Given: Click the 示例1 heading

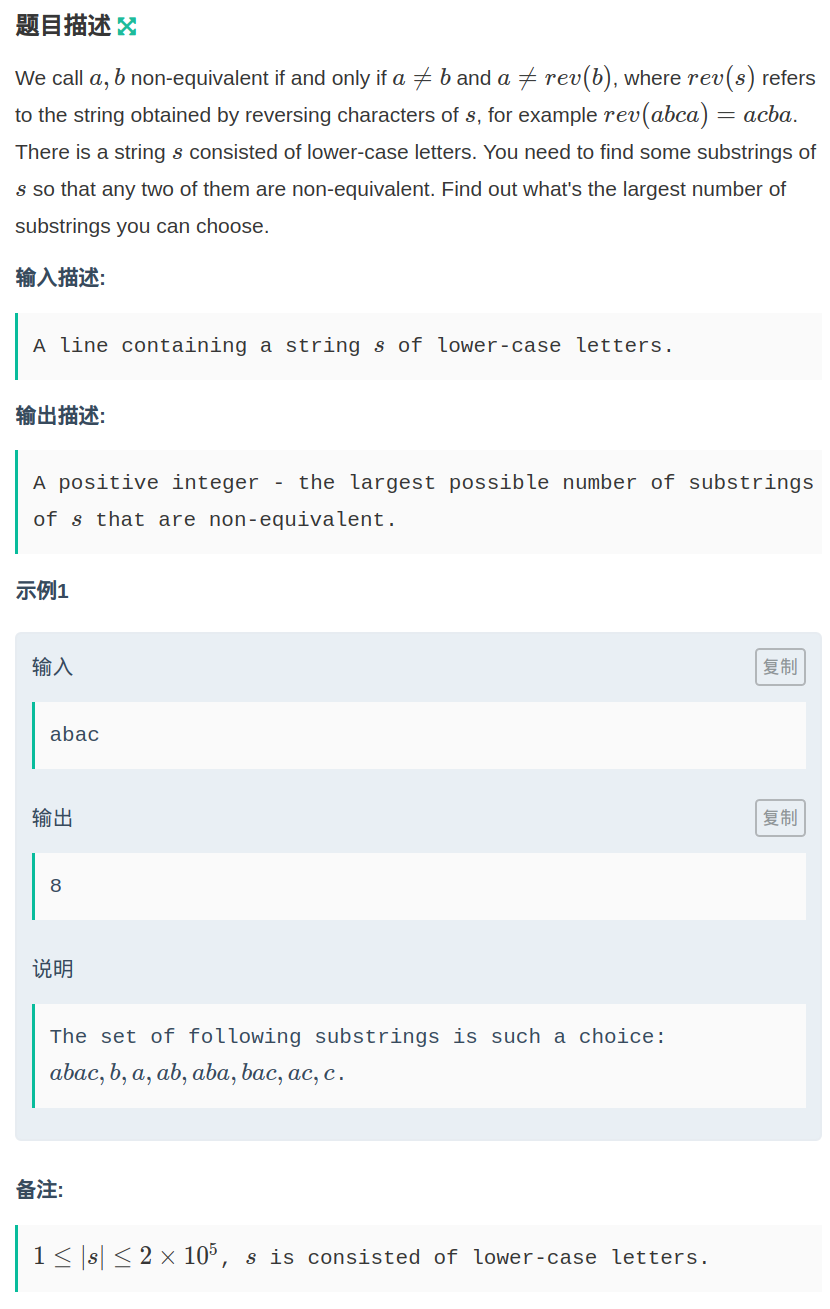Looking at the screenshot, I should pyautogui.click(x=42, y=591).
